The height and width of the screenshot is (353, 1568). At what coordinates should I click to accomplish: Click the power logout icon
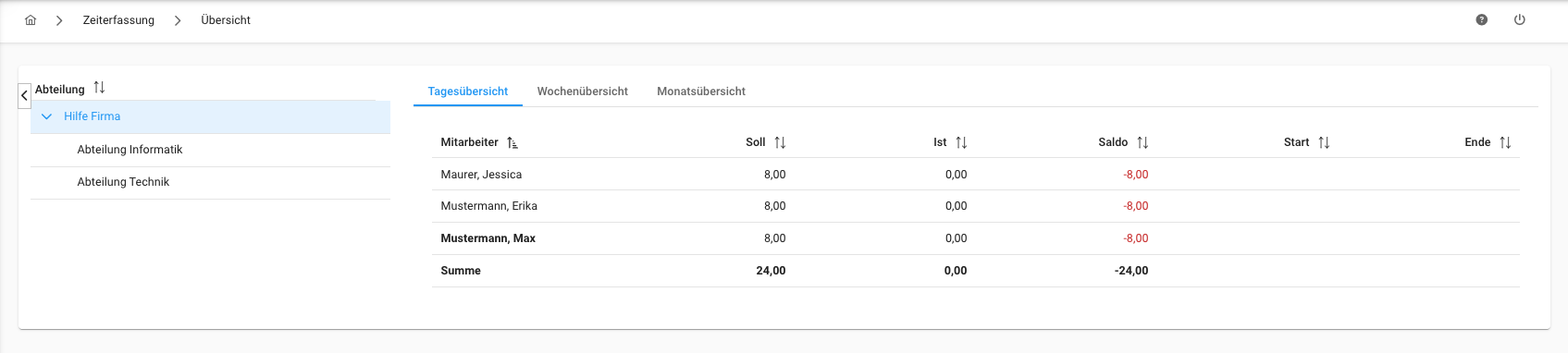(x=1519, y=19)
